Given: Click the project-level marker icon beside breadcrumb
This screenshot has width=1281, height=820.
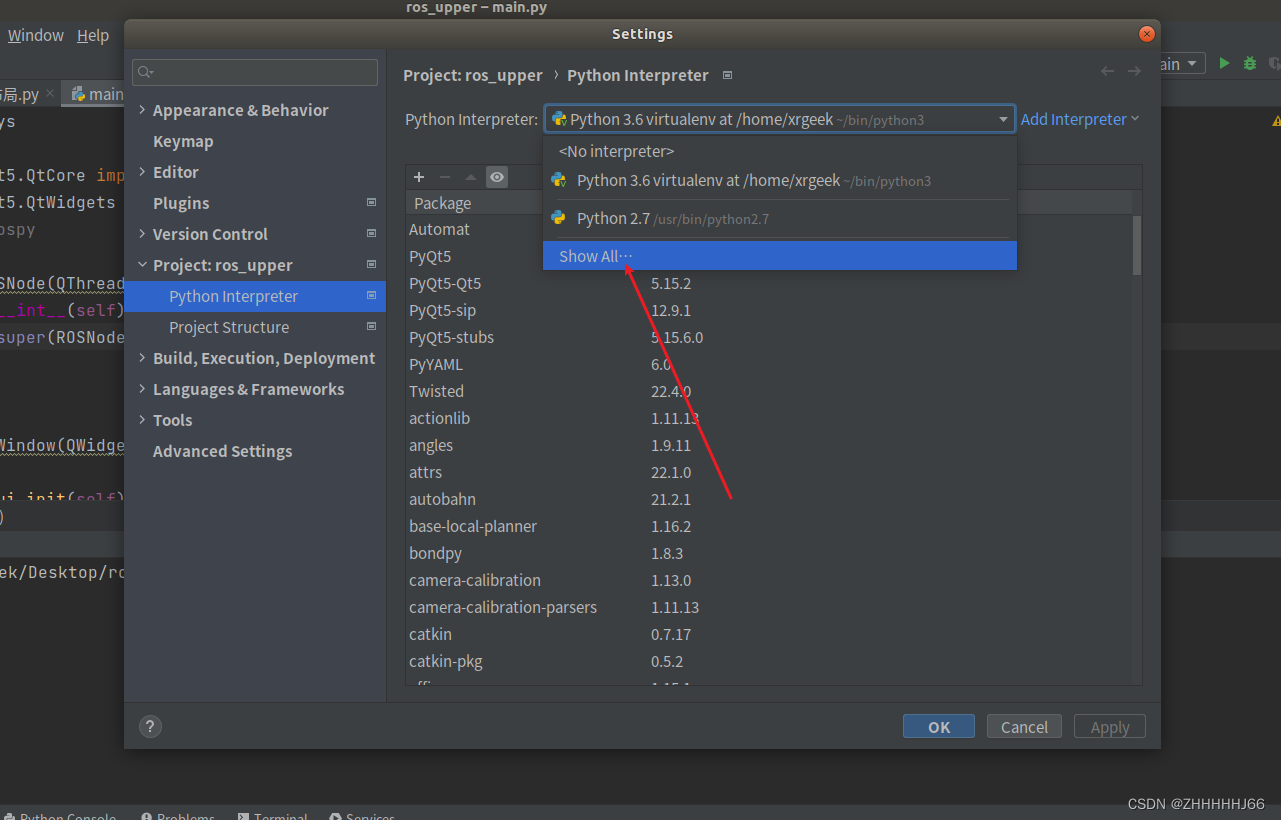Looking at the screenshot, I should point(728,75).
